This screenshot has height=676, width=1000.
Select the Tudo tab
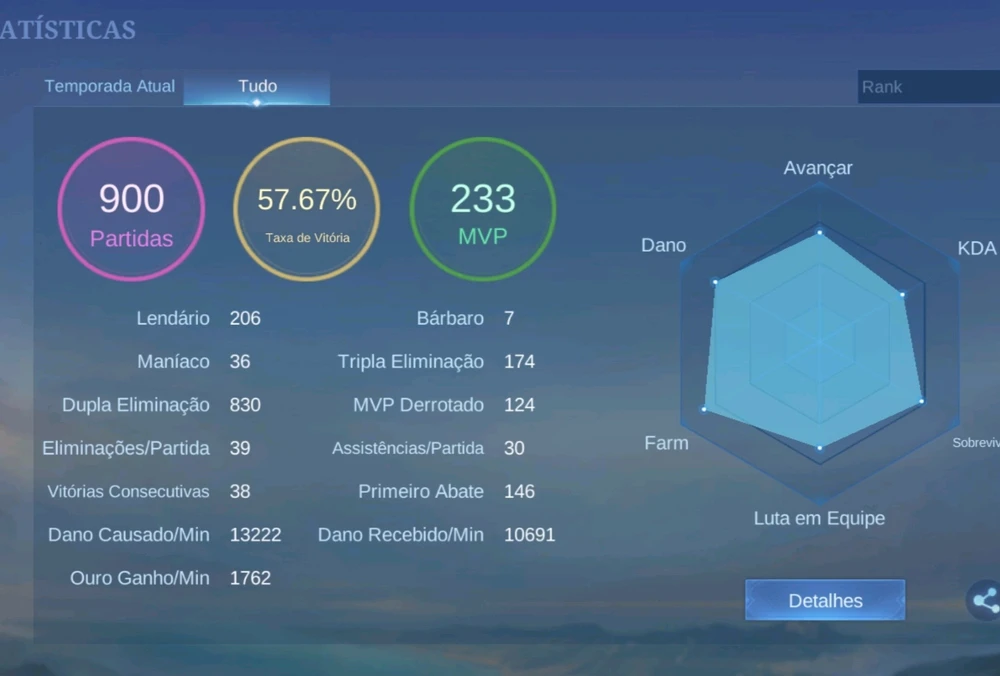click(257, 86)
